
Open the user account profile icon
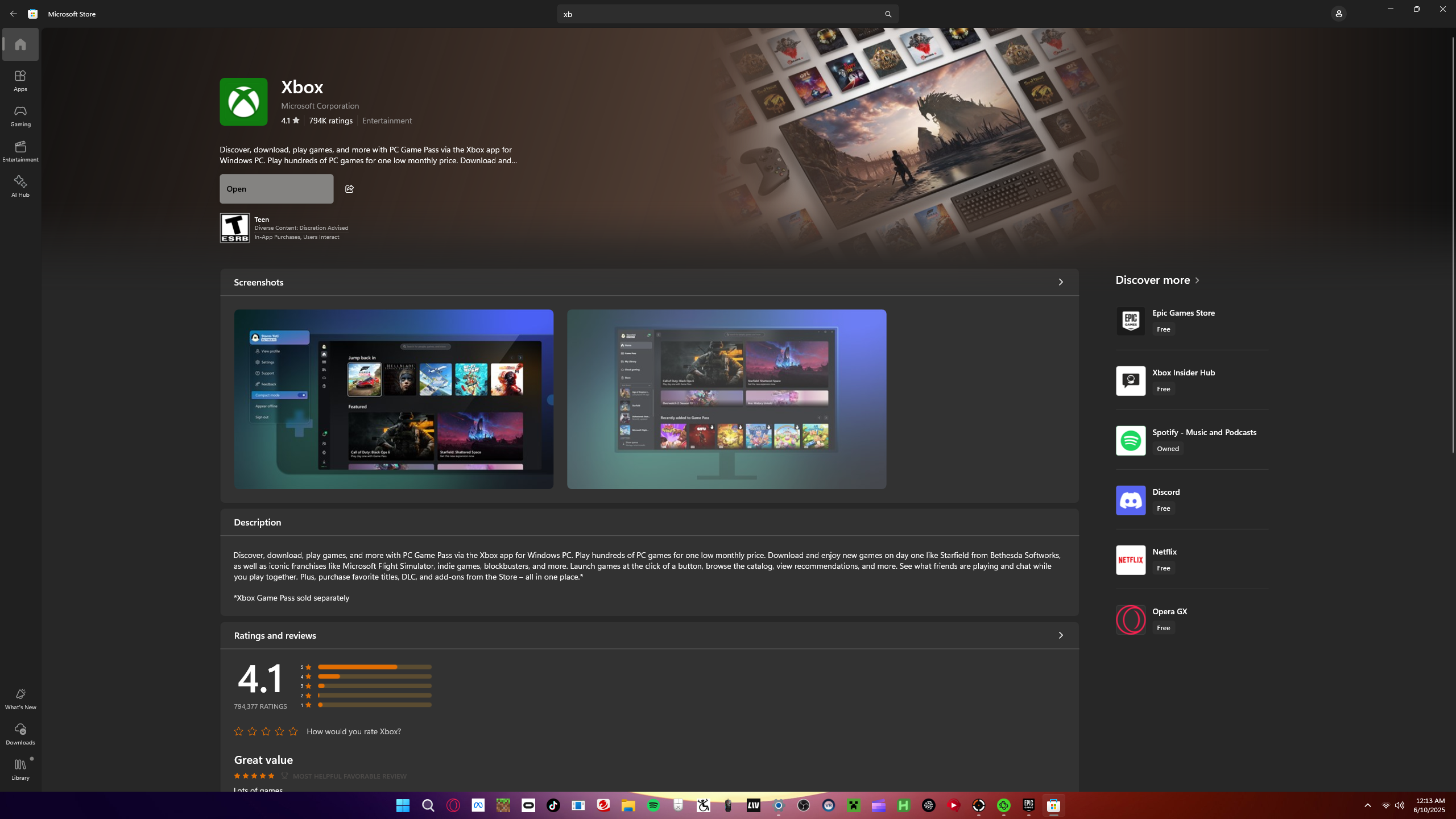tap(1338, 14)
